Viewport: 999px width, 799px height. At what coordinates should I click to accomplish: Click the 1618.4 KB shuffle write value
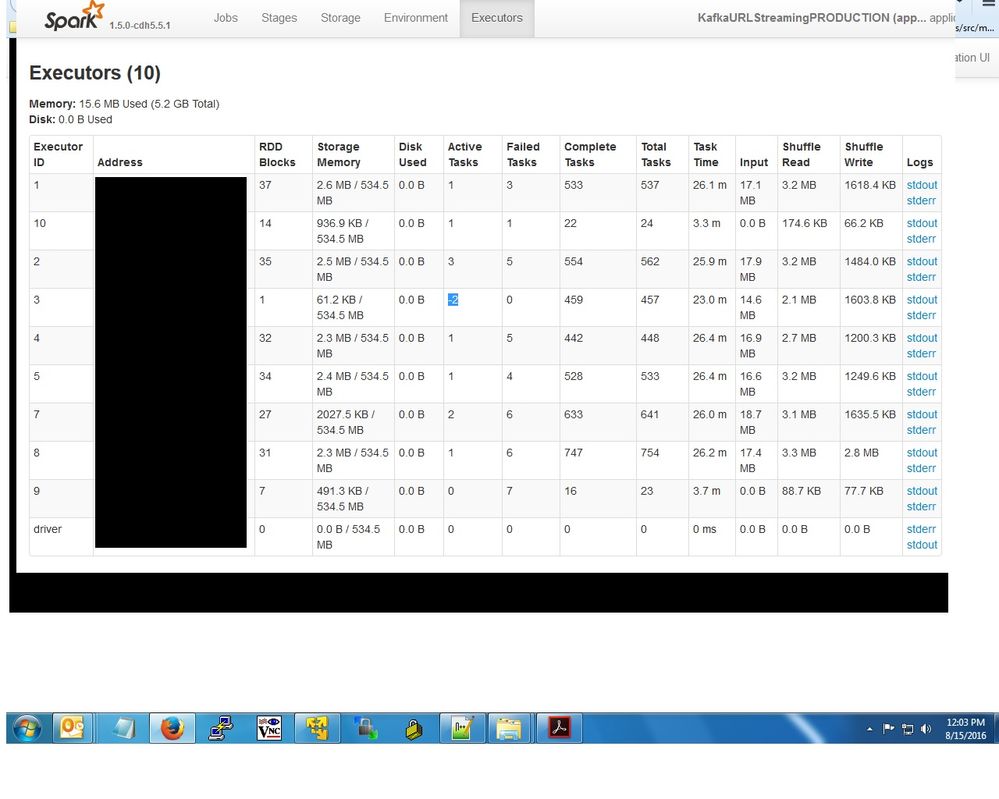(x=870, y=185)
